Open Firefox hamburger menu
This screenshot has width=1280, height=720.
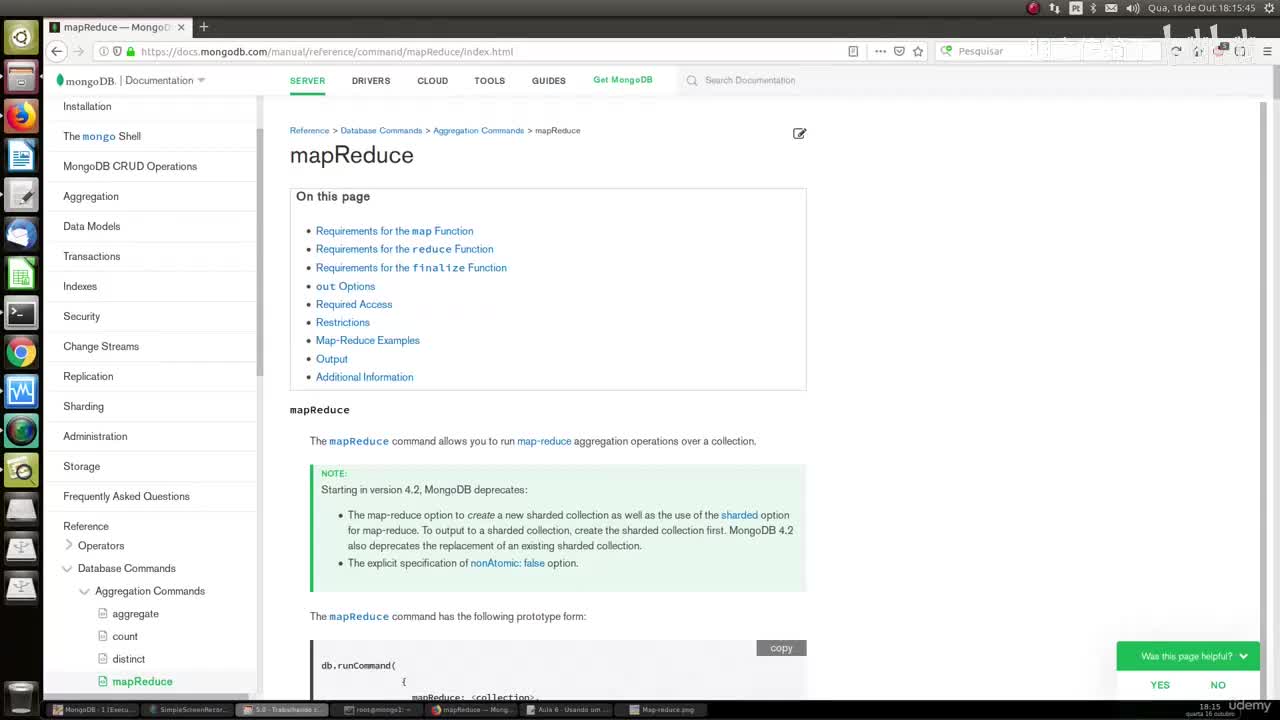tap(1267, 51)
